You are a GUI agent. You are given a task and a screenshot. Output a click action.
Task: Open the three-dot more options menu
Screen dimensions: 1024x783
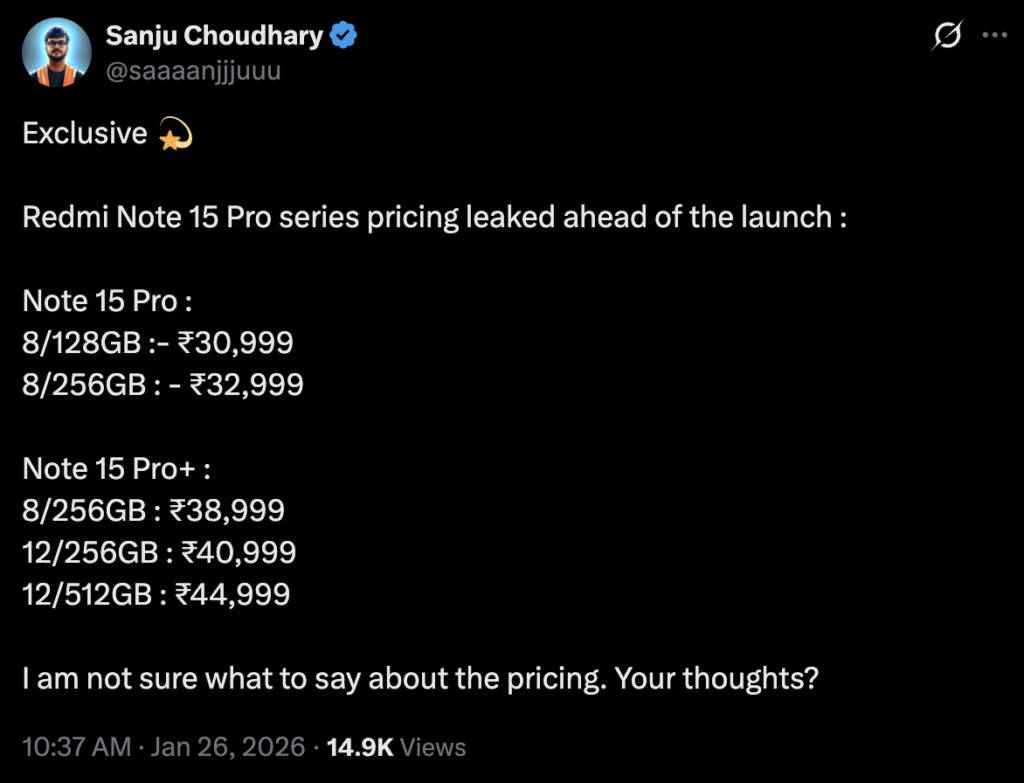click(994, 35)
